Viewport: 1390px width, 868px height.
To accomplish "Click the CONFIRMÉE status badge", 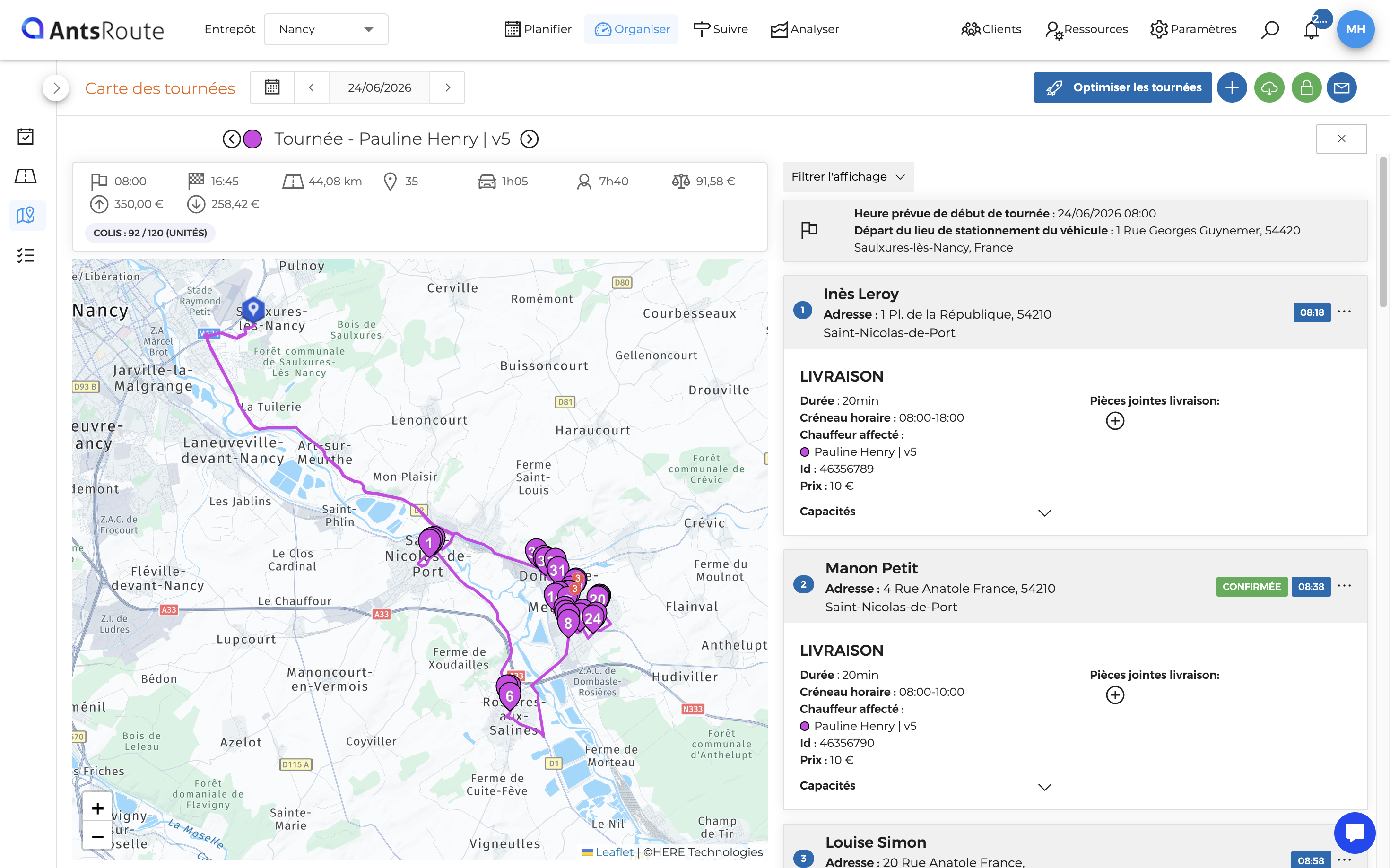I will (x=1251, y=587).
